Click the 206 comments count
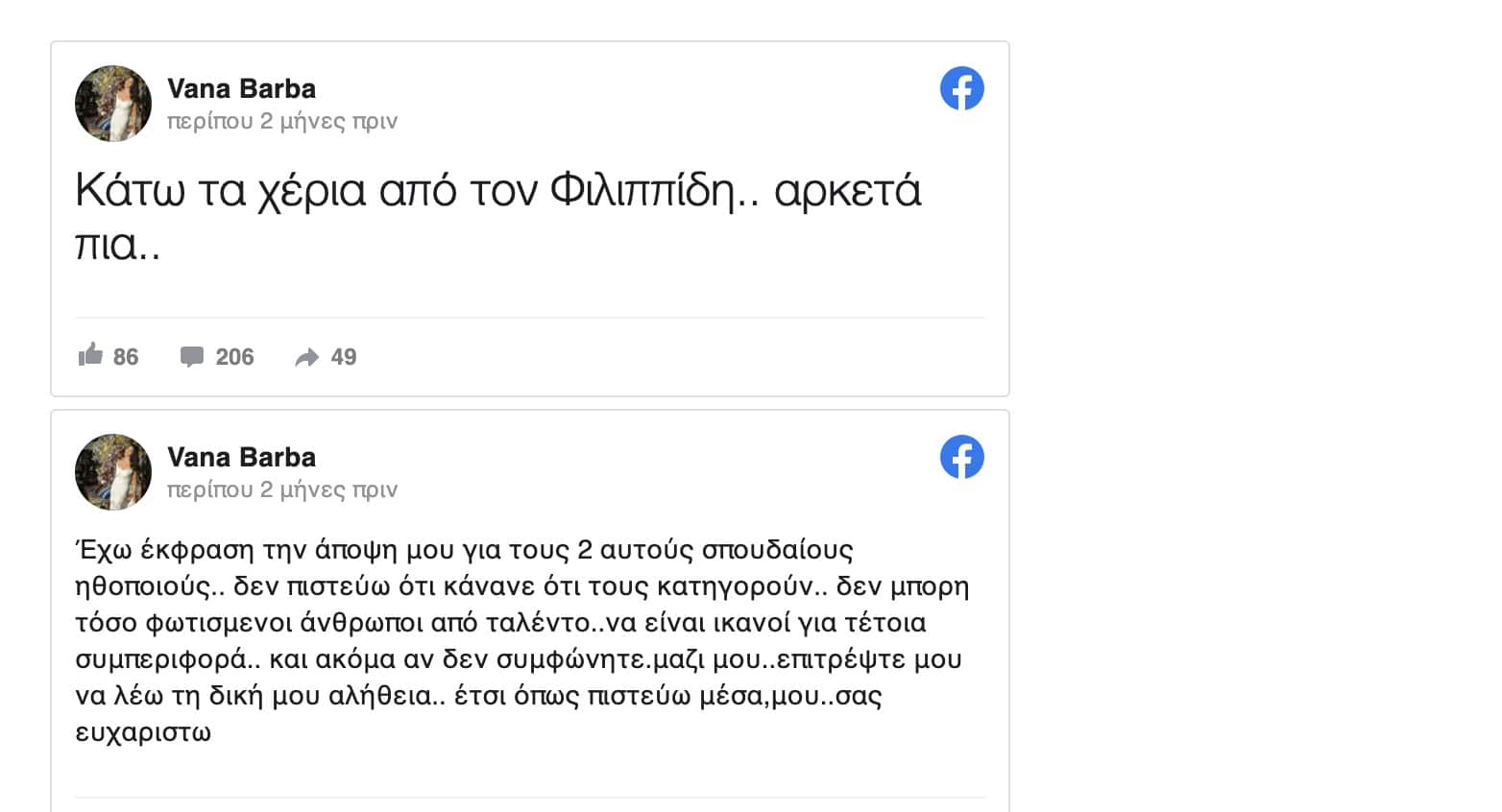 click(x=234, y=357)
